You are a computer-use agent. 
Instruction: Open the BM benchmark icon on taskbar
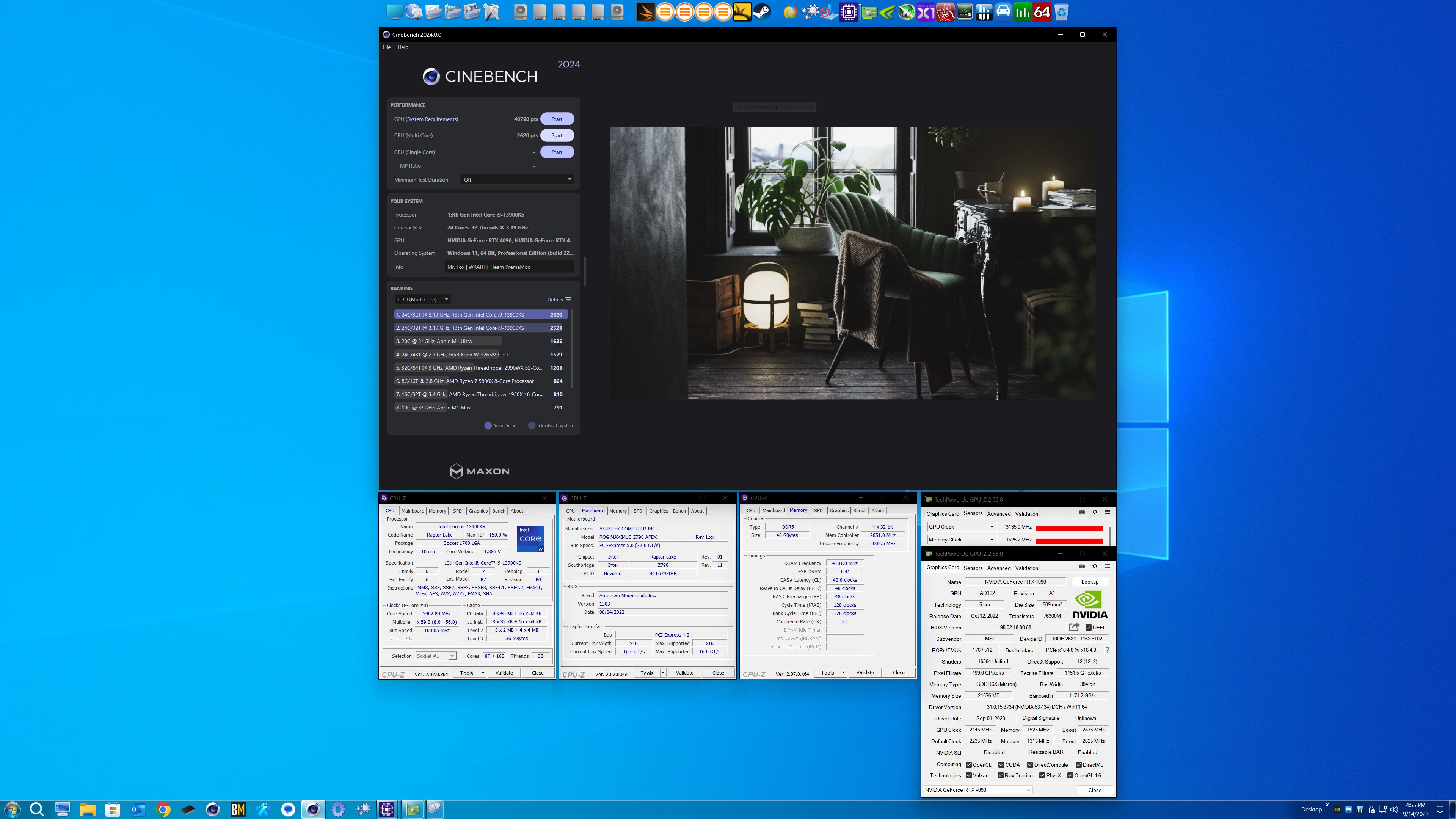pyautogui.click(x=238, y=810)
